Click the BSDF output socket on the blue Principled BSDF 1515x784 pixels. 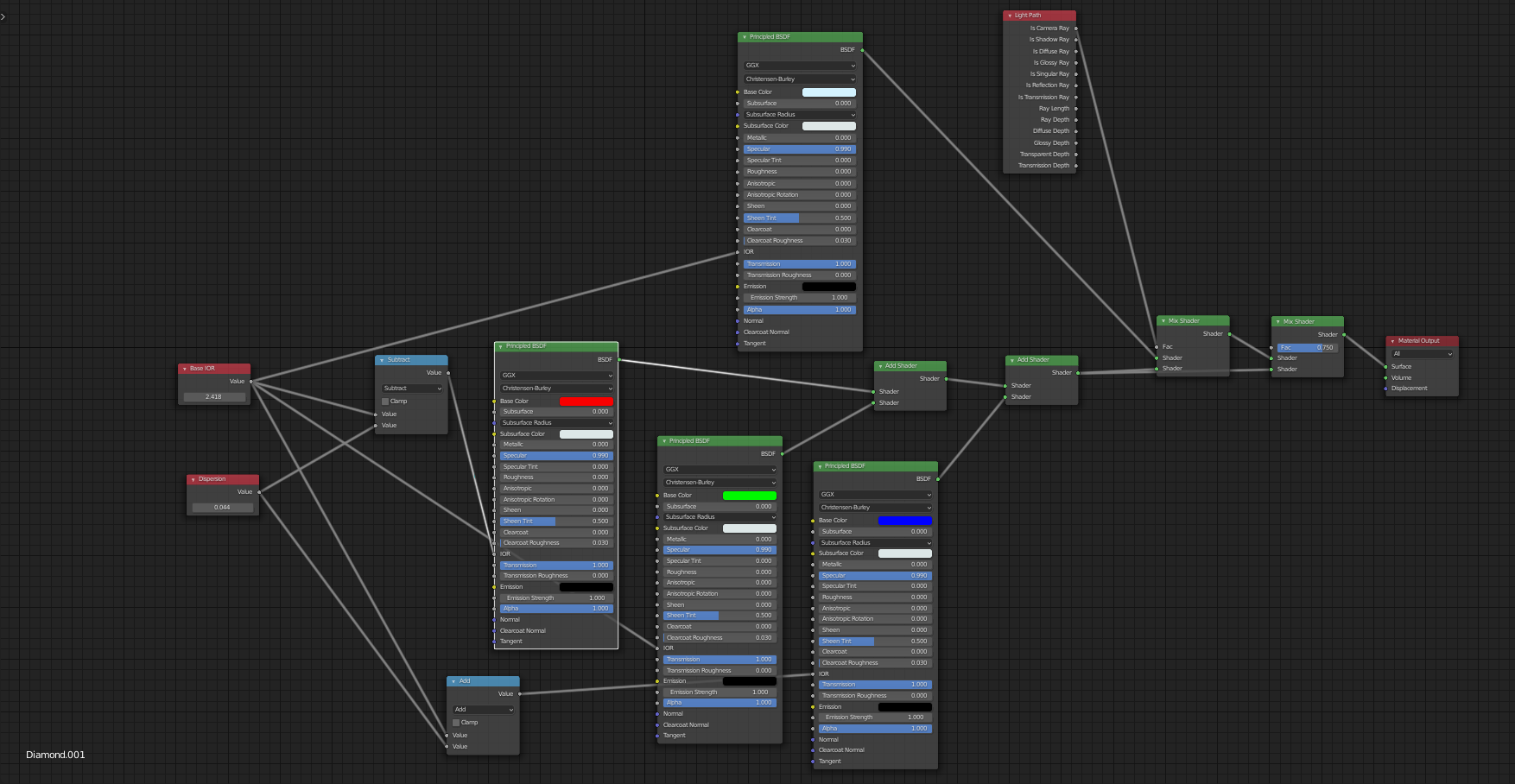[x=937, y=479]
